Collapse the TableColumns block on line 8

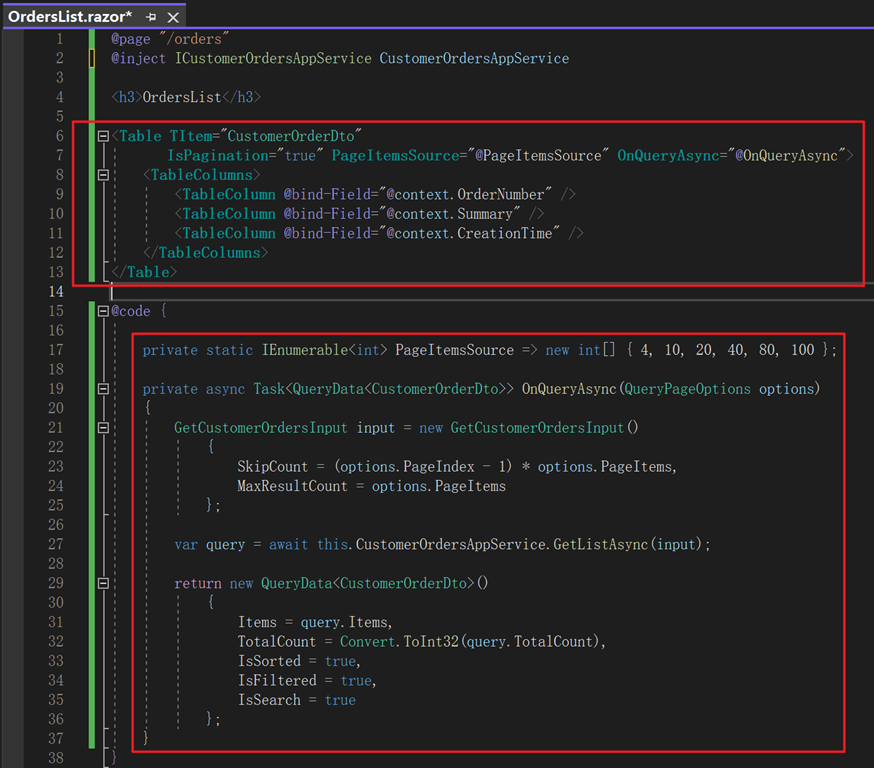point(103,175)
